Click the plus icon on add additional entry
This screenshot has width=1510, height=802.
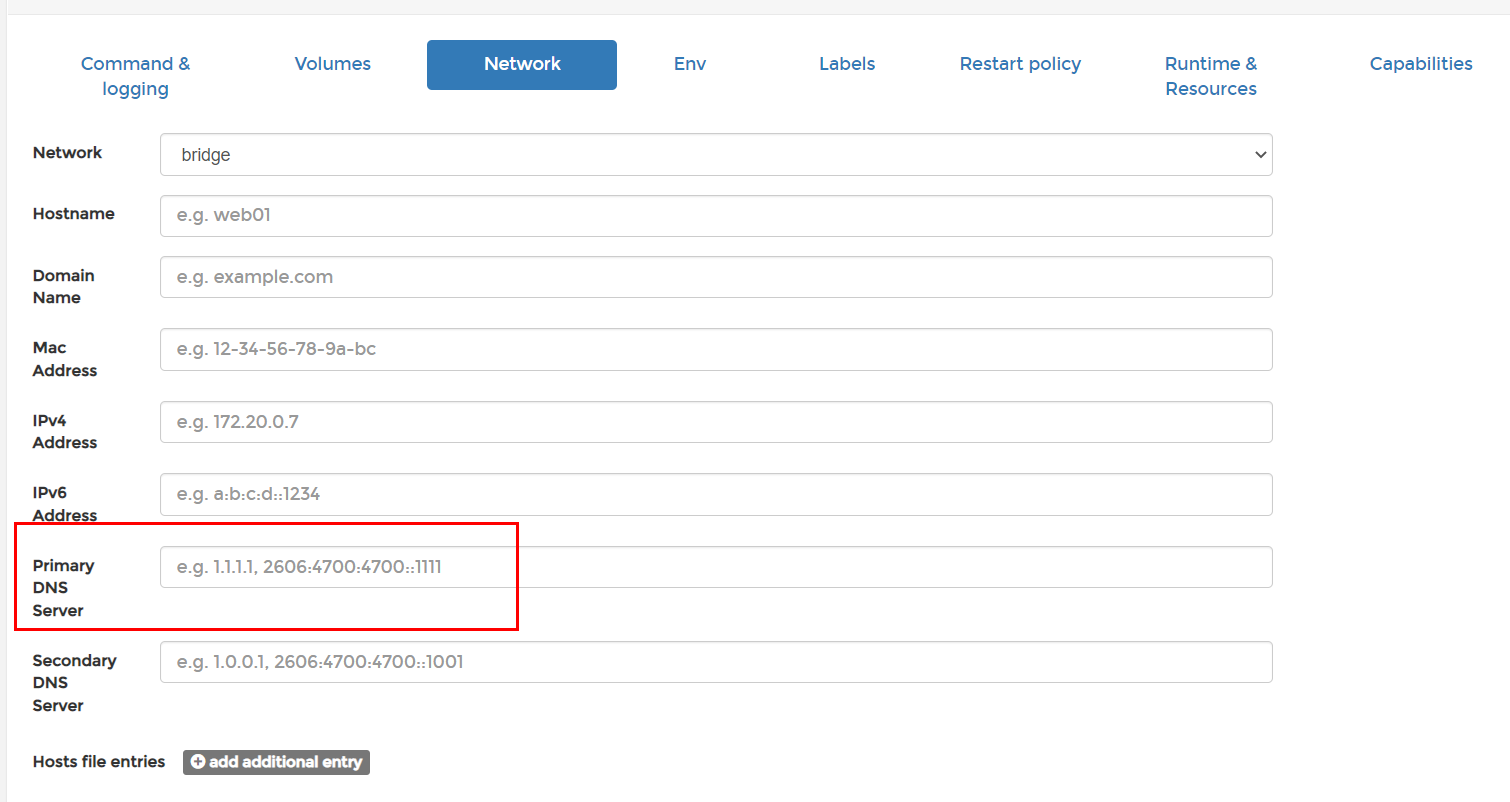[197, 762]
